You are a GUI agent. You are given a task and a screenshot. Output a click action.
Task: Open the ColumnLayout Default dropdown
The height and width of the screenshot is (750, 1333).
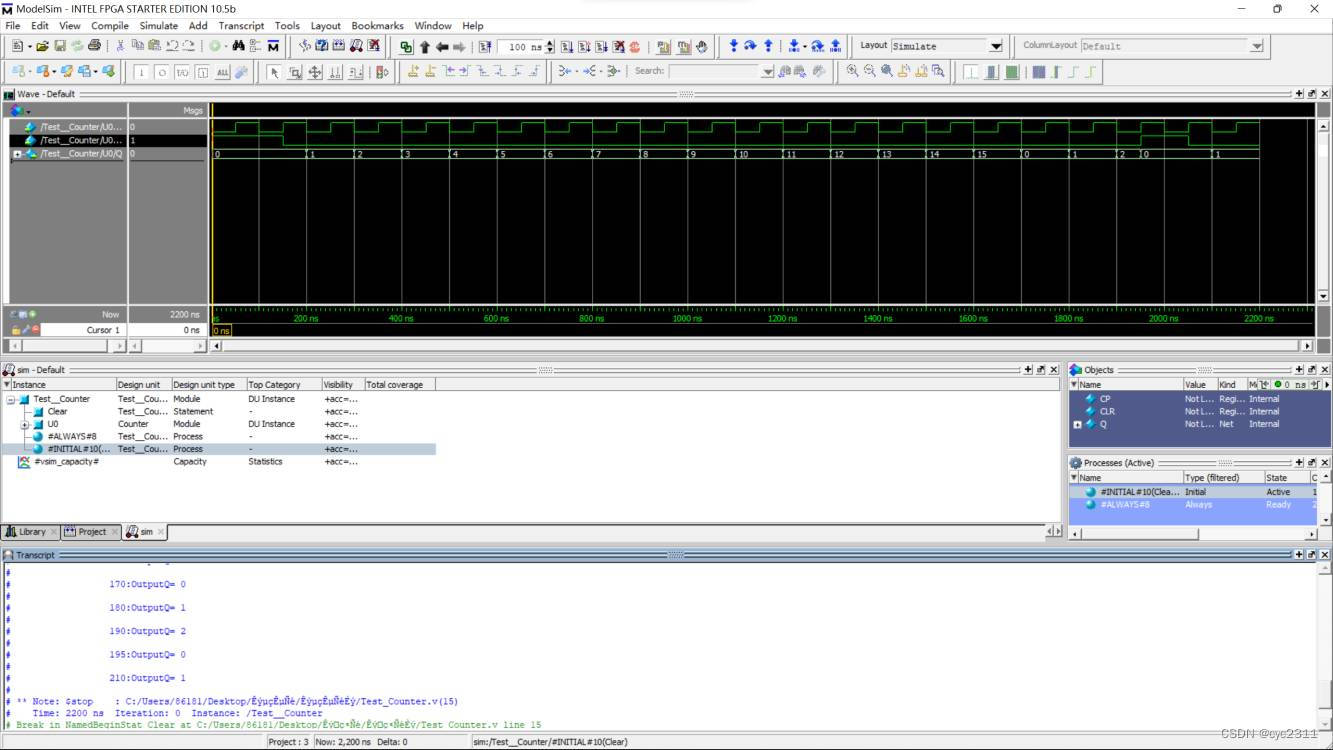pos(1256,46)
